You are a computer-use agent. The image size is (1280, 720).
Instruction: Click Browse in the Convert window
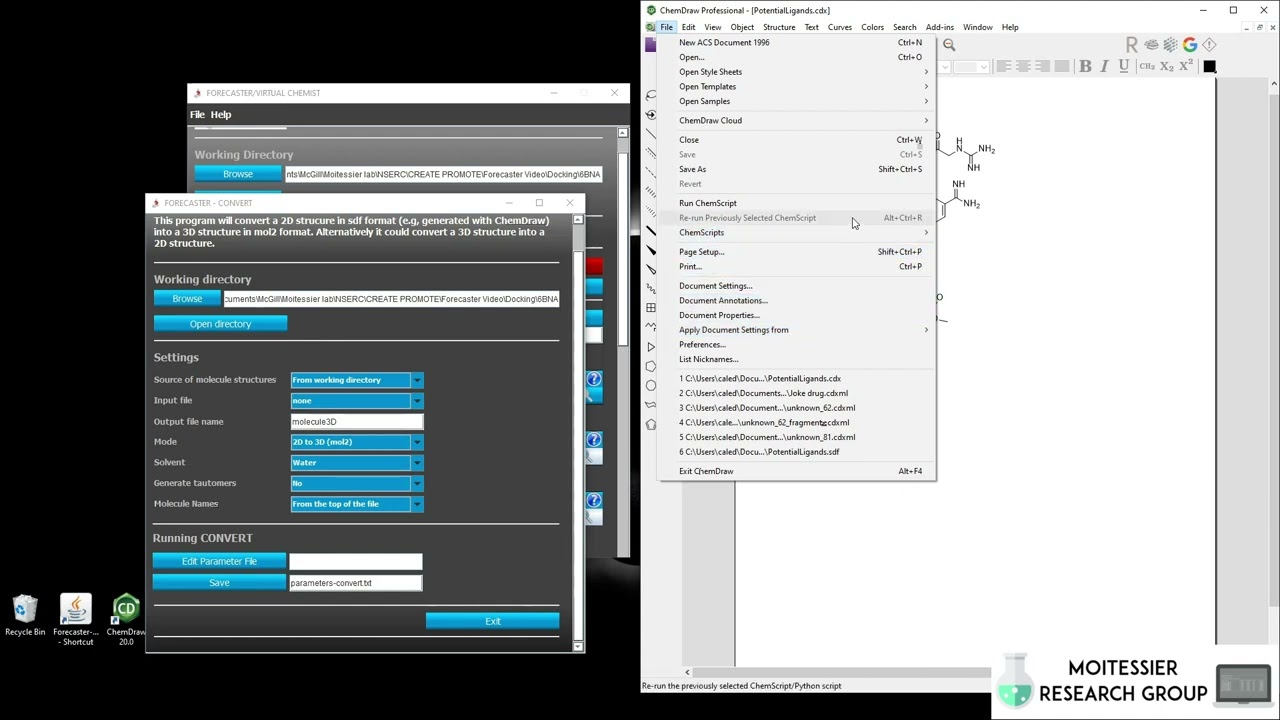(187, 299)
